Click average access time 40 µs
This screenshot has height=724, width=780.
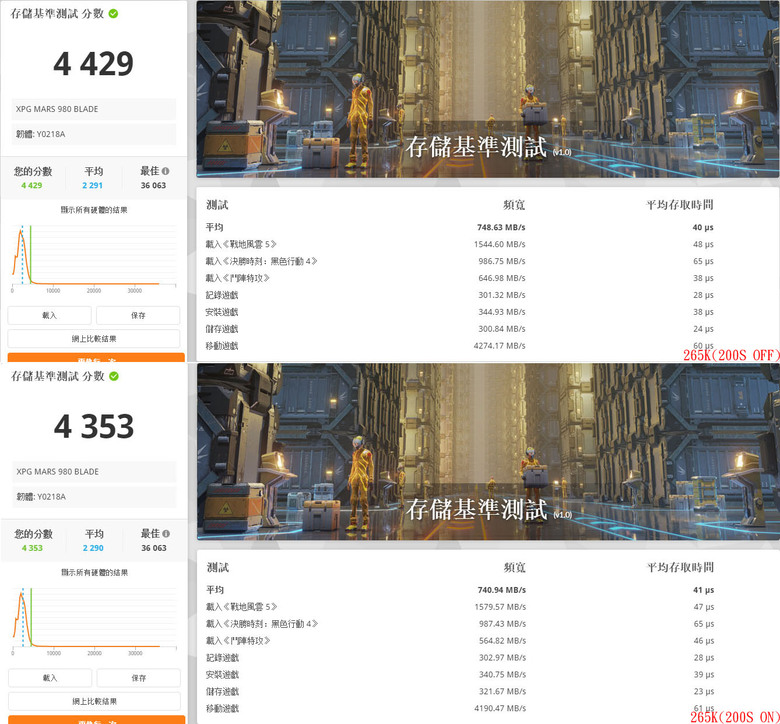tap(703, 227)
